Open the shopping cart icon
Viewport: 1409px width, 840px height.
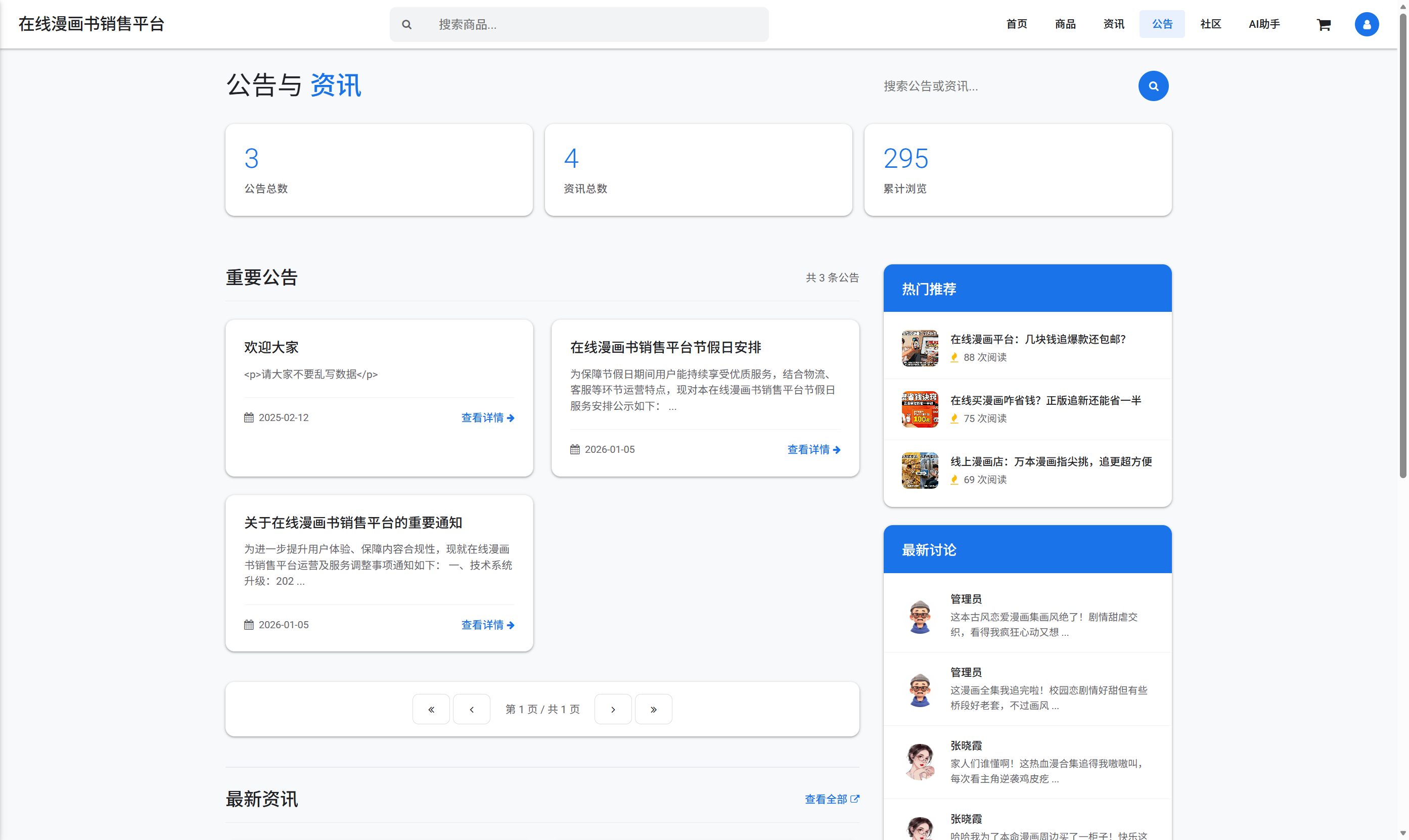tap(1325, 24)
